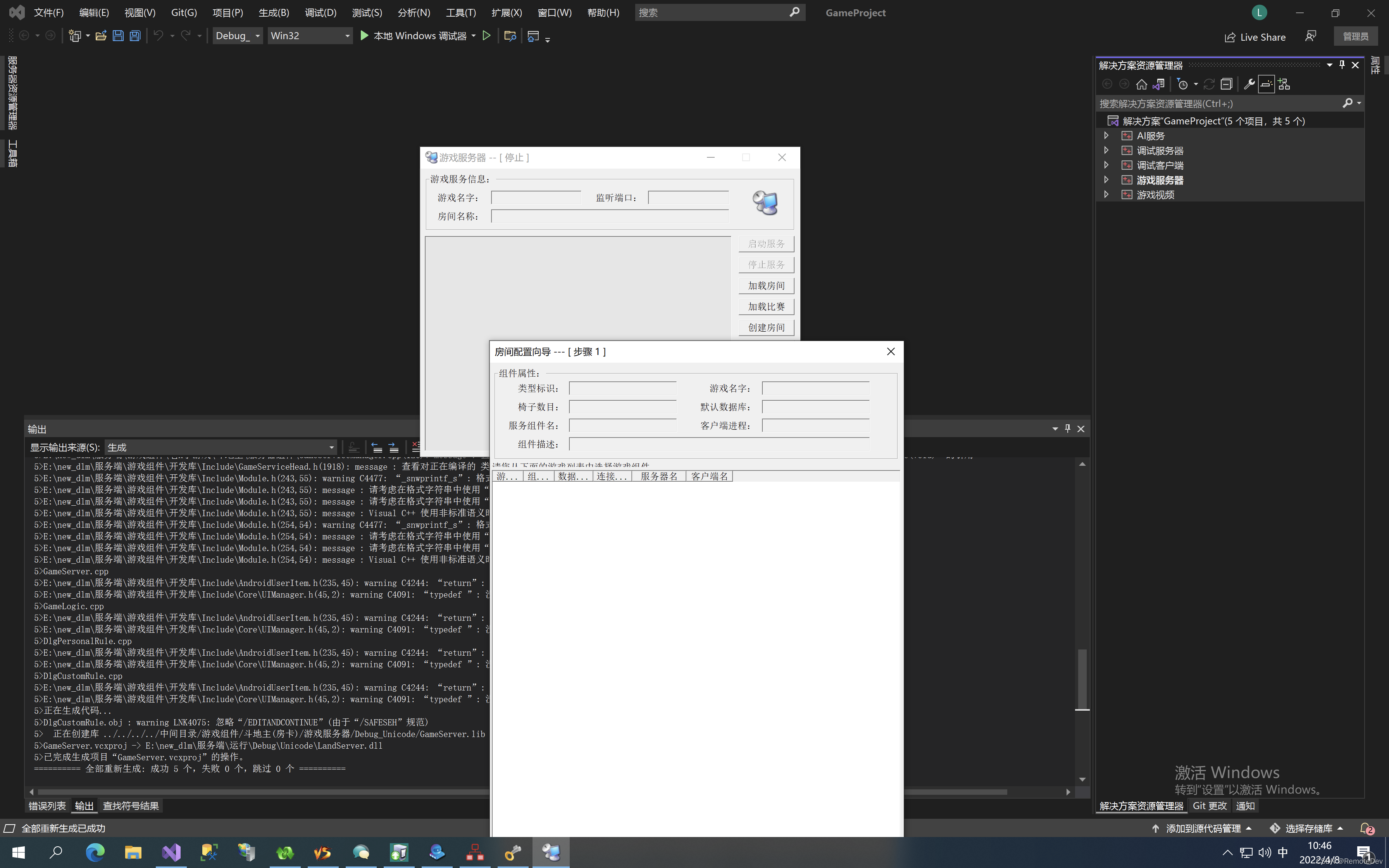Click the Visual Studio icon in taskbar

click(x=171, y=852)
